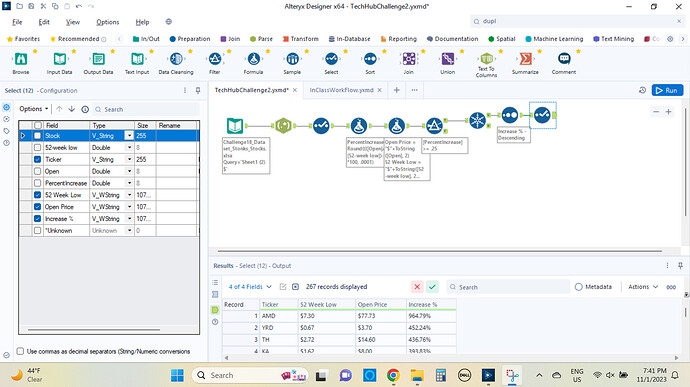
Task: Open the Options dropdown in configuration
Action: click(33, 109)
